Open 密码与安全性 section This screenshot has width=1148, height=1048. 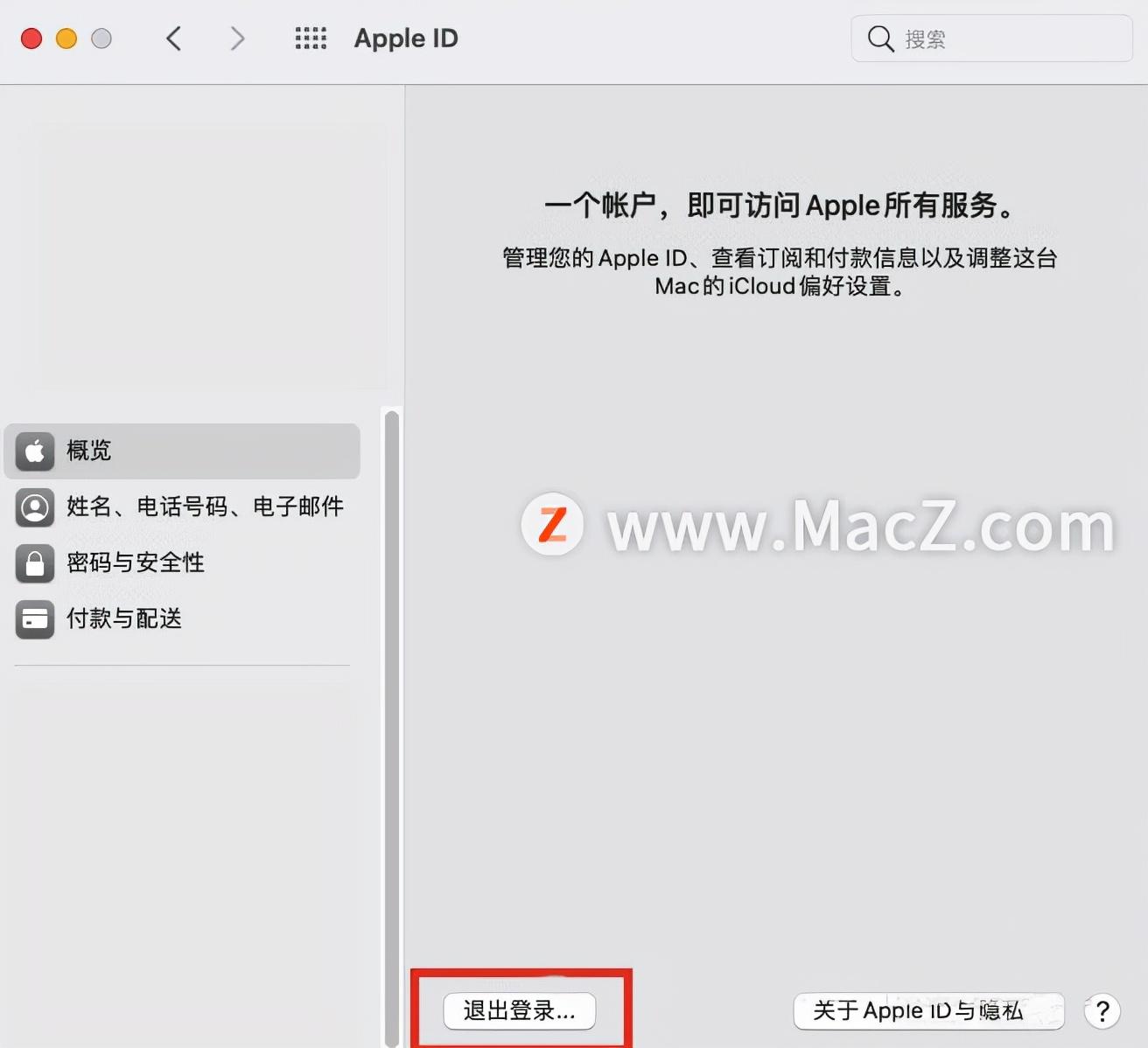coord(182,563)
